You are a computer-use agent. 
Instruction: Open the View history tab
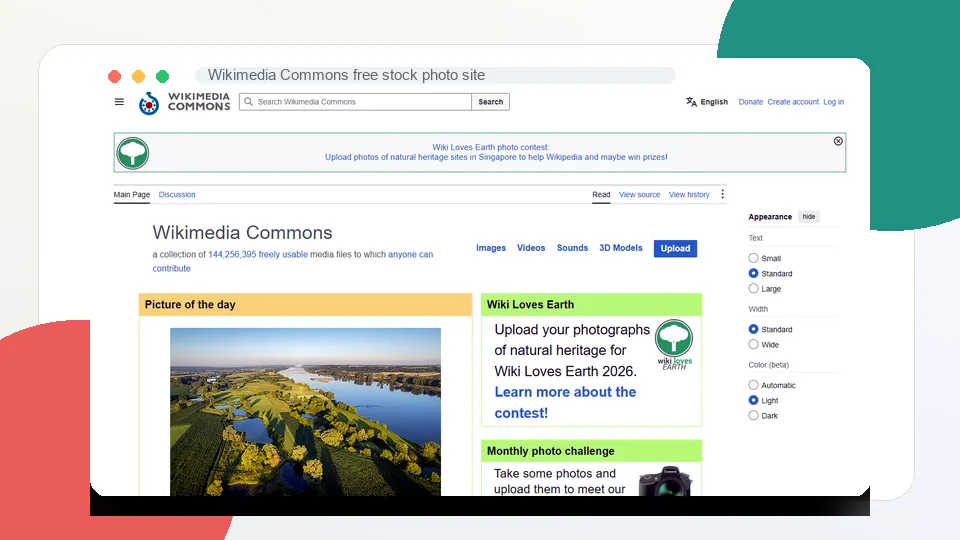click(x=689, y=195)
